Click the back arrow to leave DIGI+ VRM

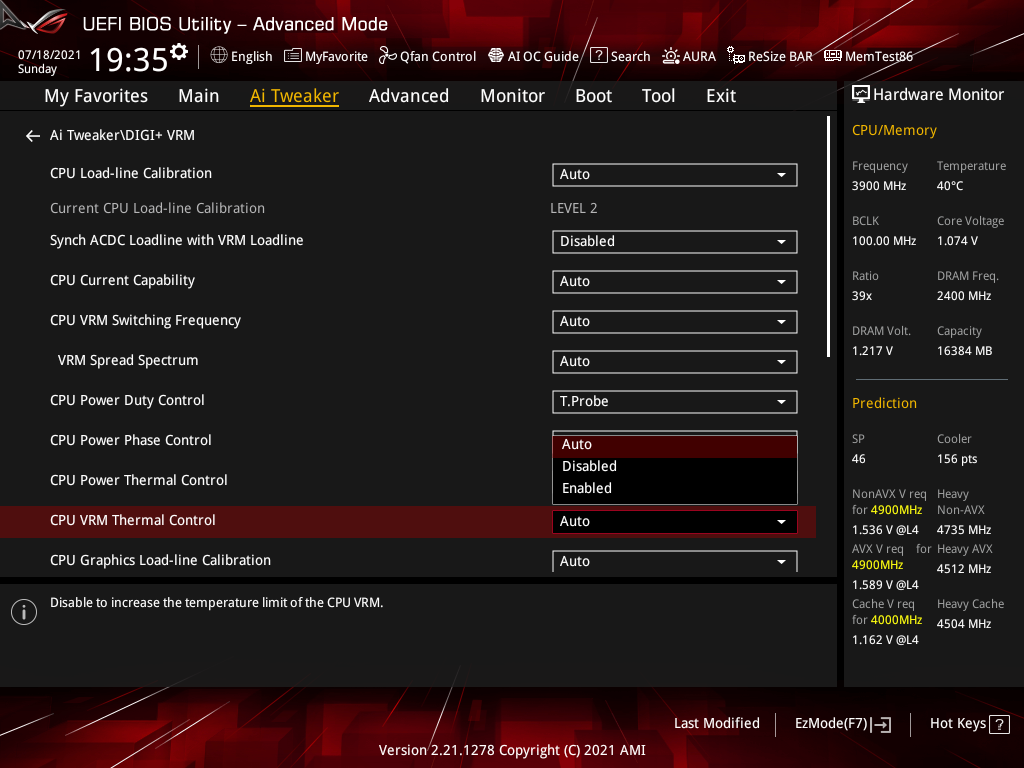pos(32,135)
